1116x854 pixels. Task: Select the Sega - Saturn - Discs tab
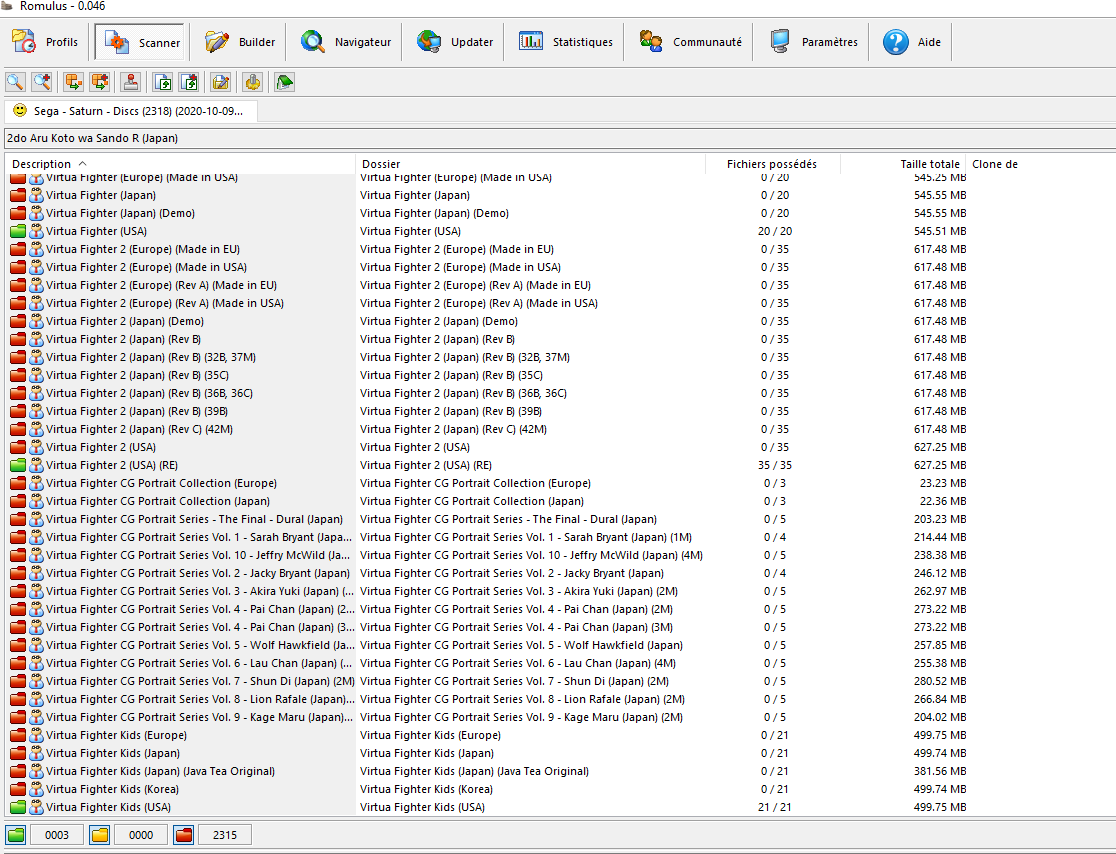[131, 111]
